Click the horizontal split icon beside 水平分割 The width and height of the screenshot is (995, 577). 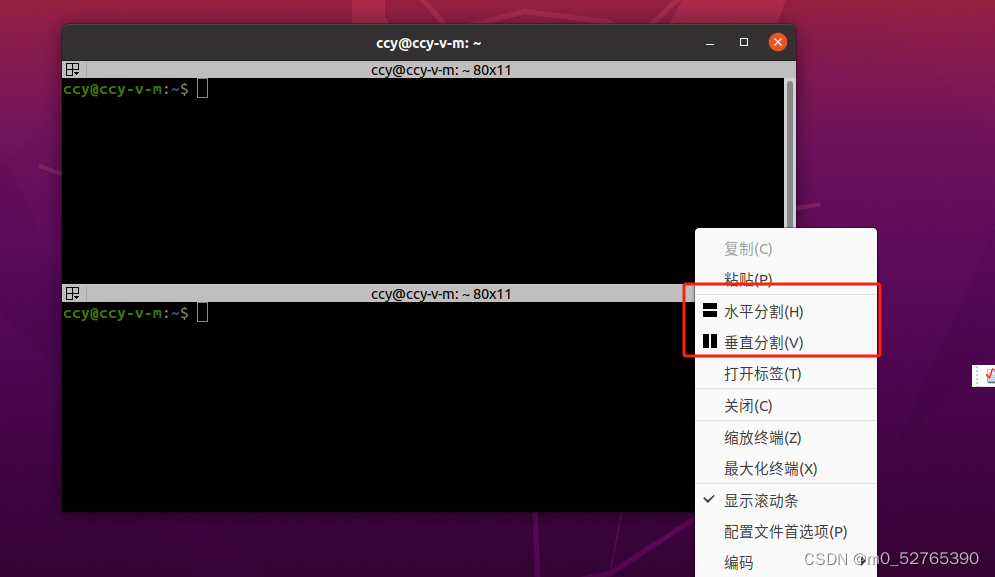pos(710,310)
